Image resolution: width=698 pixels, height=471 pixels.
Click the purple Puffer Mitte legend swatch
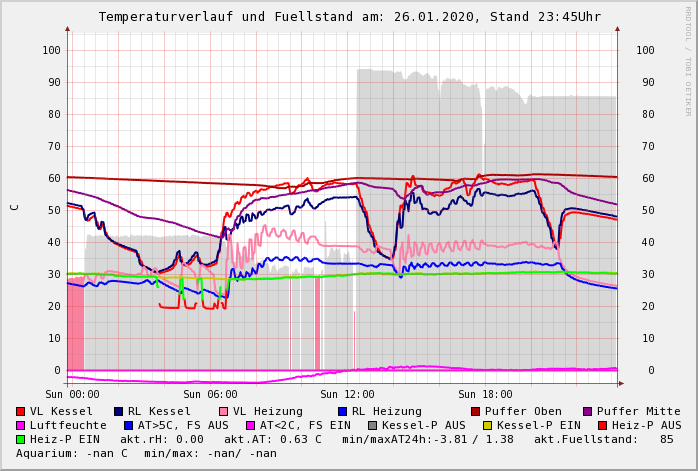point(588,411)
